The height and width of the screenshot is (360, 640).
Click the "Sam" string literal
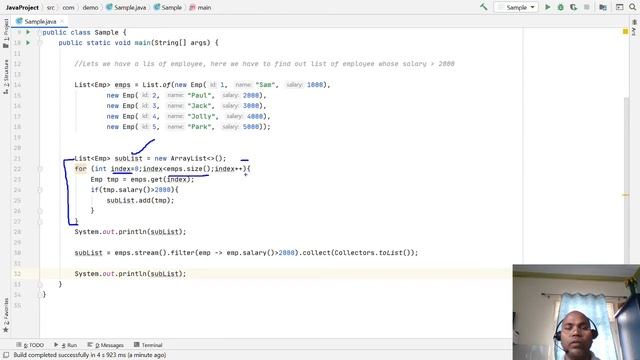(265, 85)
